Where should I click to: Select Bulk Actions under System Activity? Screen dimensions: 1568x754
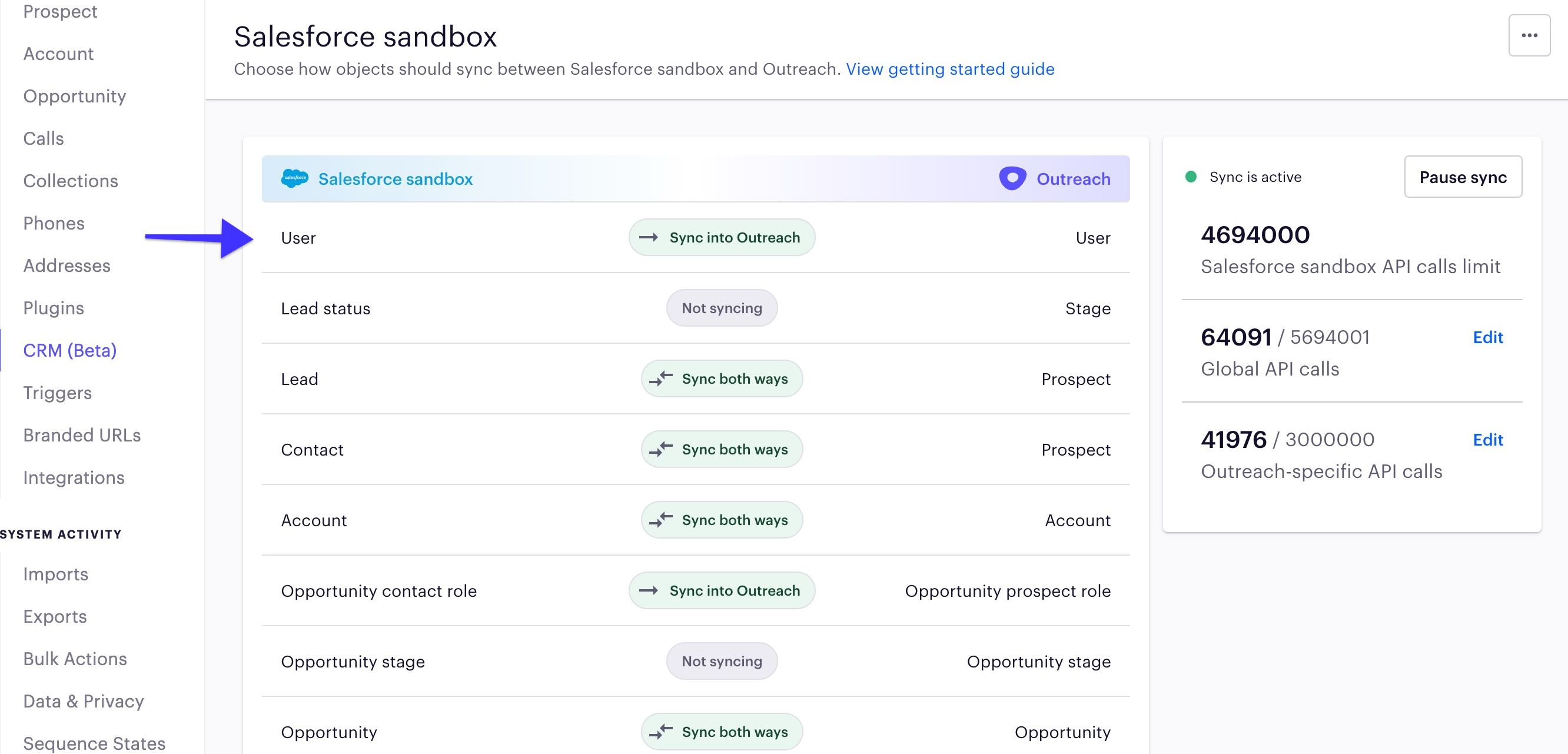(75, 659)
